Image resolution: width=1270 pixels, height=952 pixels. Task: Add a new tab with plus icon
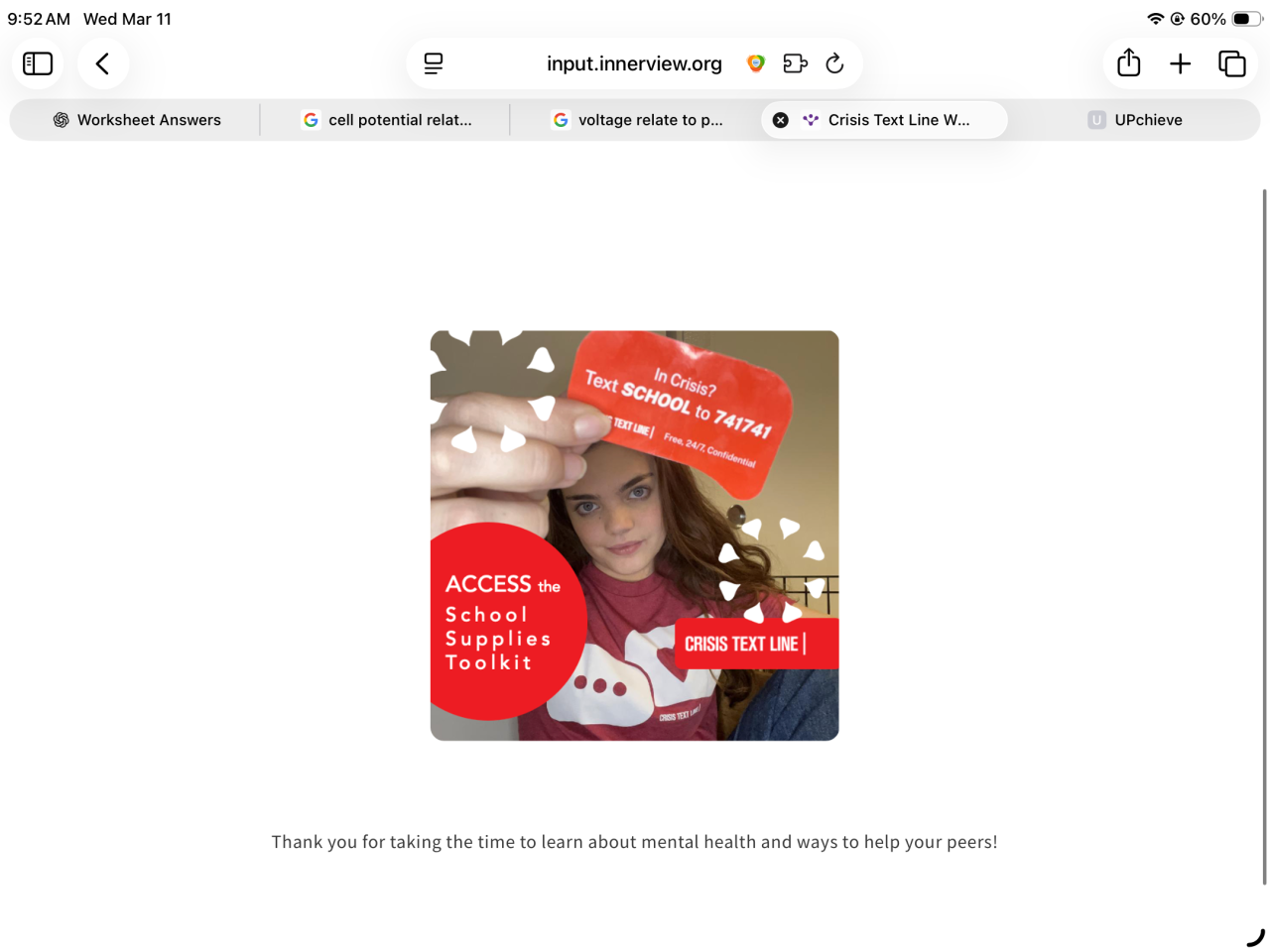(1181, 63)
